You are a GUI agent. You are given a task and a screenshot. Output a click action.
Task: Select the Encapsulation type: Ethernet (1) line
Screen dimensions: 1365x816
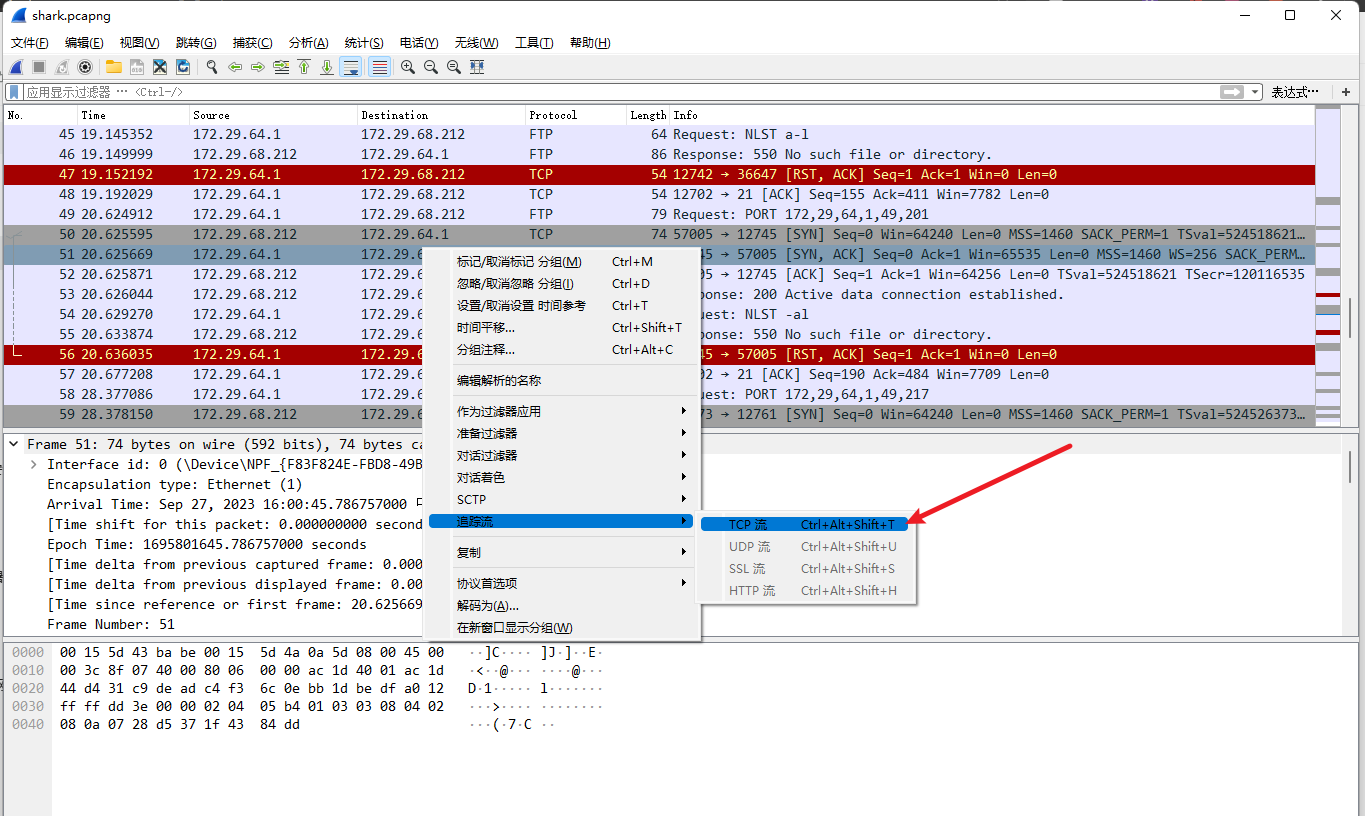click(x=174, y=484)
